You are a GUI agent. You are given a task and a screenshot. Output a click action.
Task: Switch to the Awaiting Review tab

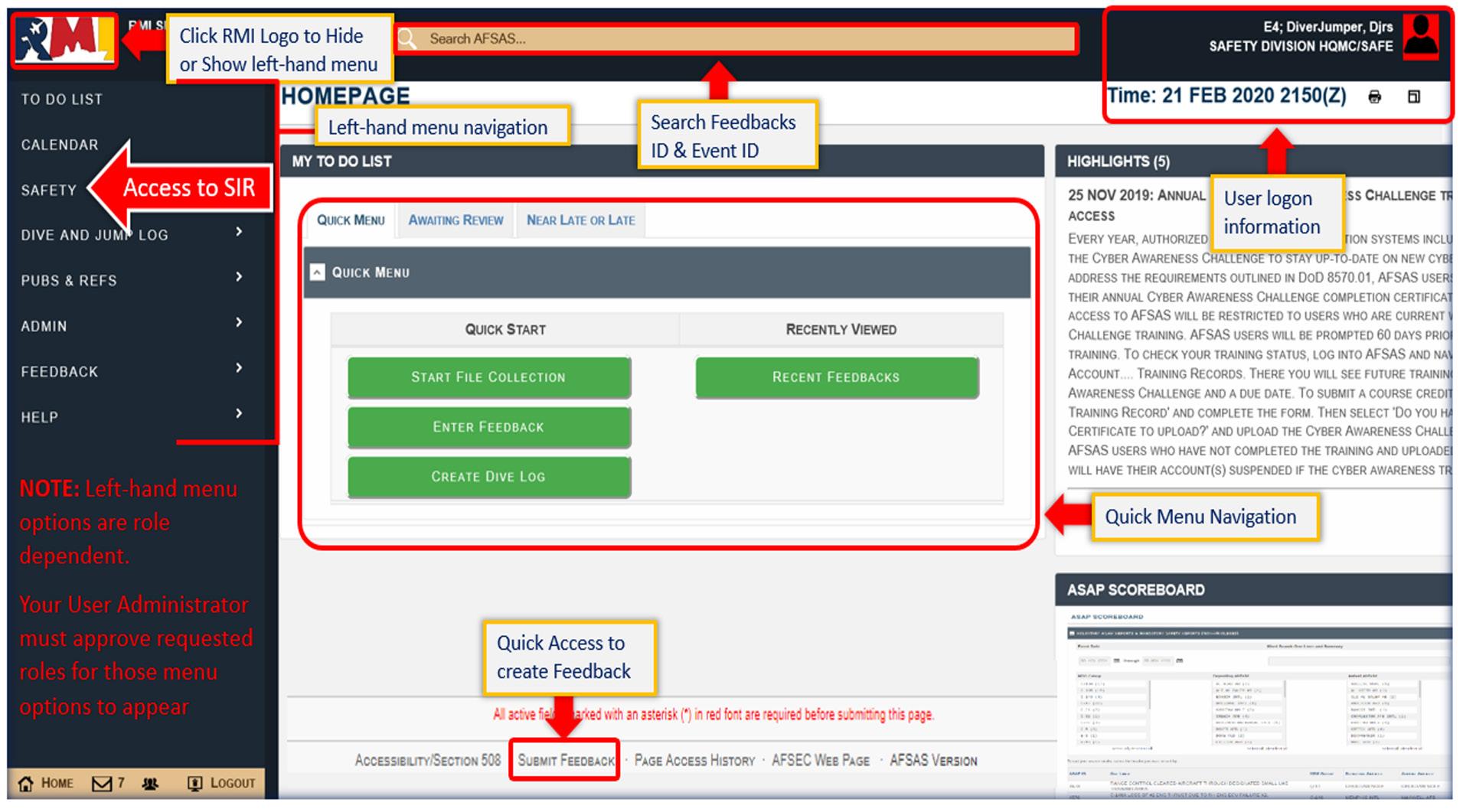456,220
